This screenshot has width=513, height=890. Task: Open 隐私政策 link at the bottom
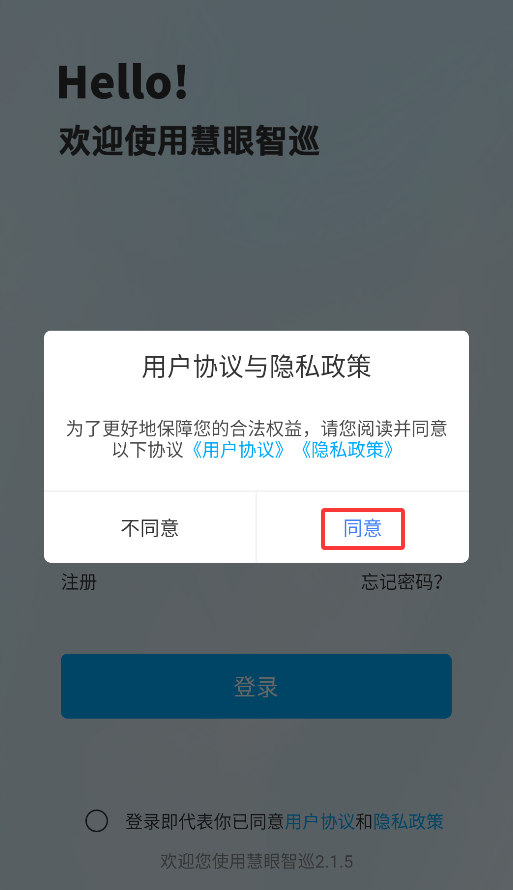(408, 821)
